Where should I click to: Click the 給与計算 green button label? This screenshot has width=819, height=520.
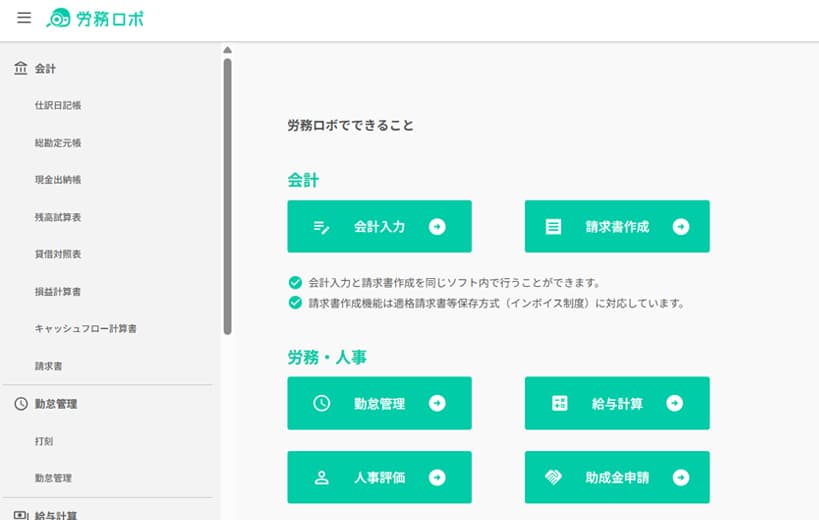(617, 404)
